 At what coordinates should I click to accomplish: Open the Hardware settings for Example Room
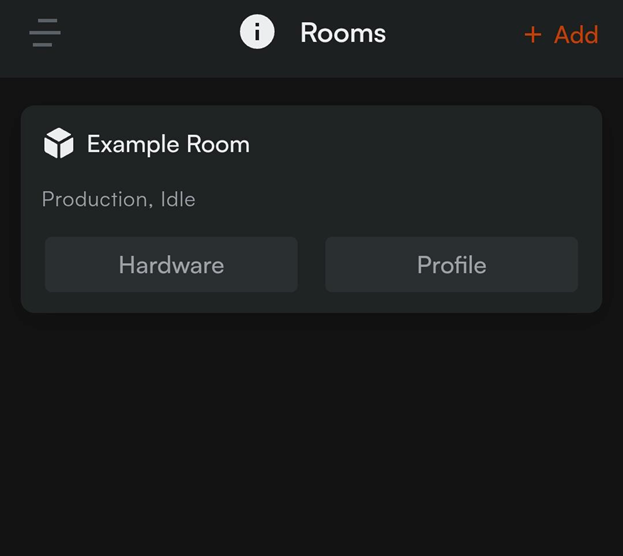click(x=171, y=265)
